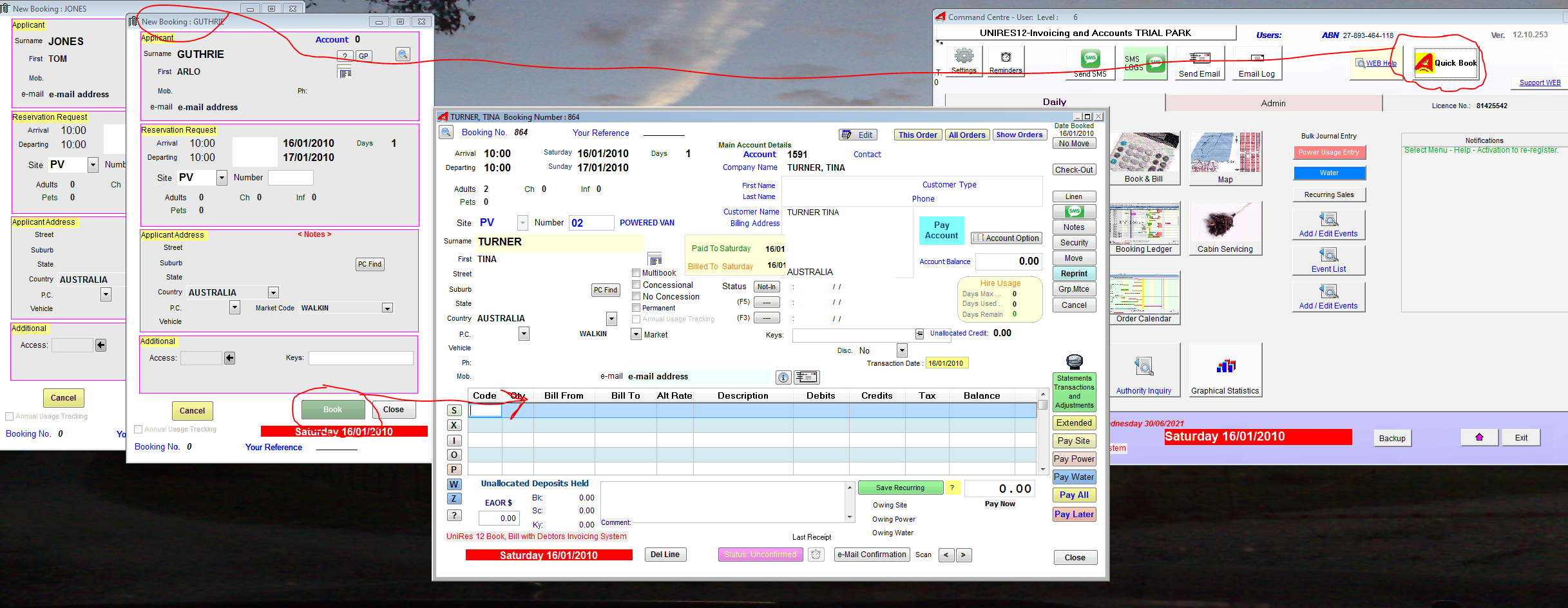This screenshot has width=1568, height=608.
Task: Click magnifier search icon in GUTHRIE window
Action: click(403, 54)
